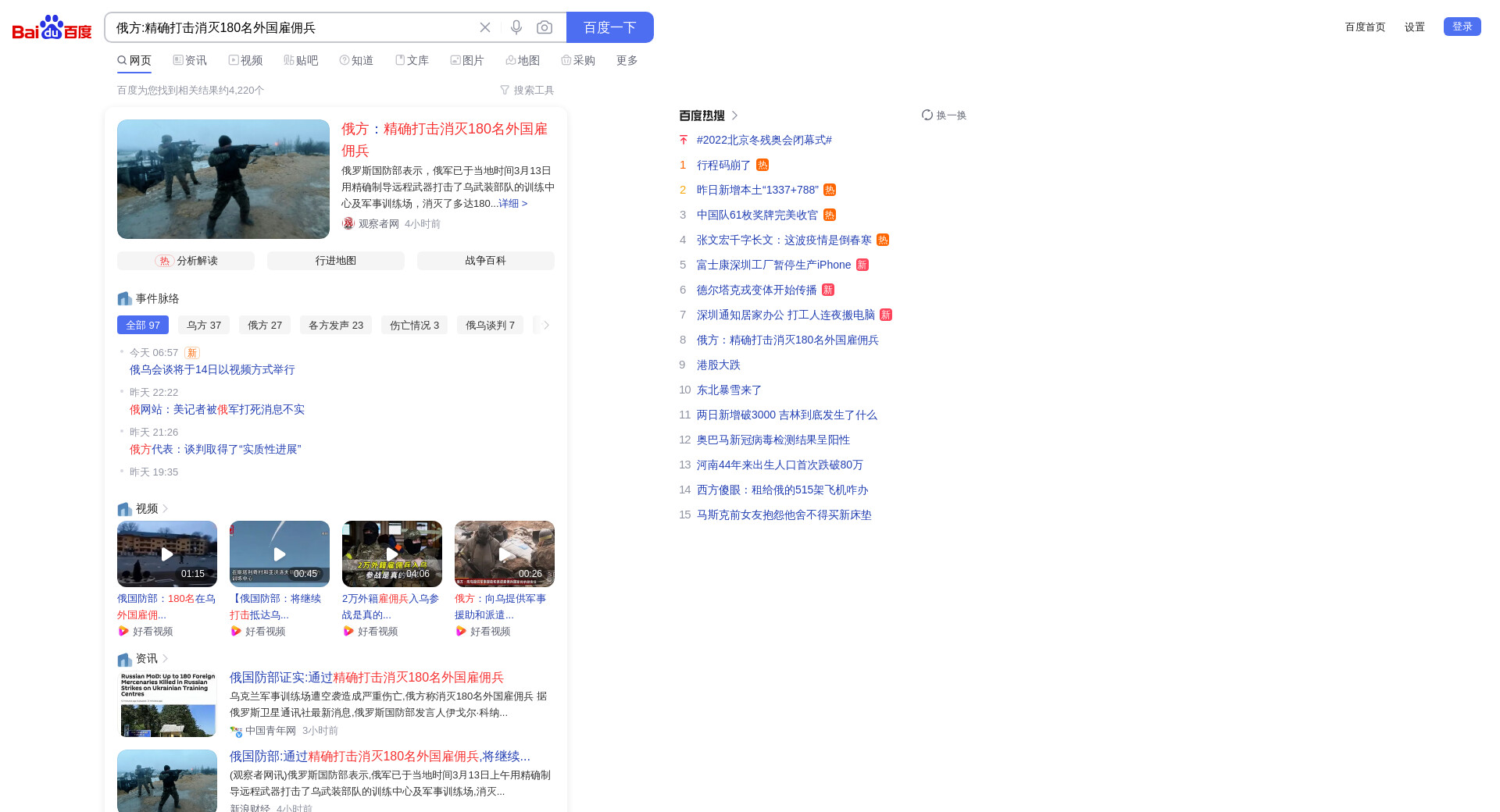Expand the 百度热搜 section chevron
The width and height of the screenshot is (1500, 812).
click(734, 116)
